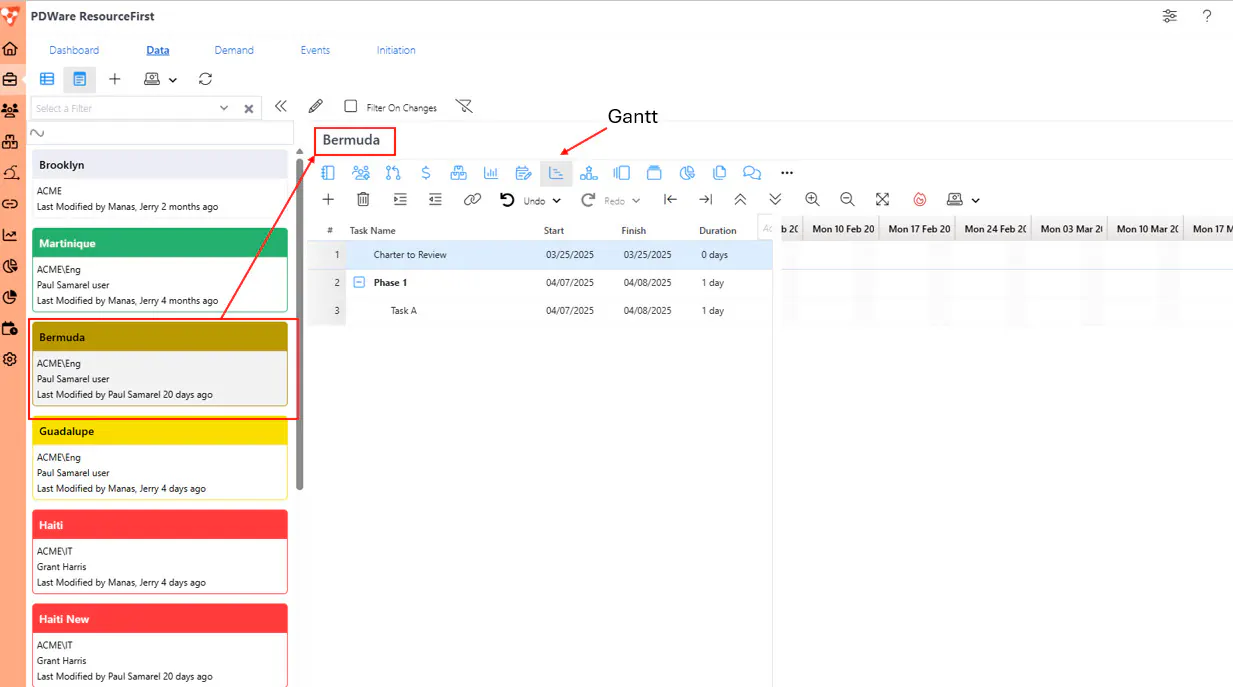Click the Undo button

[522, 200]
